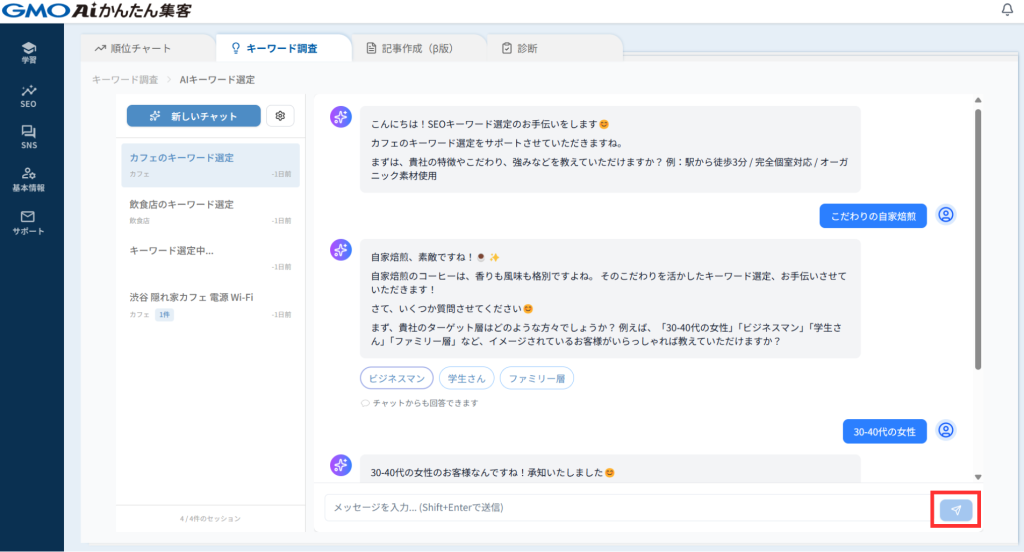Image resolution: width=1024 pixels, height=552 pixels.
Task: Select the ファミリー層 answer chip
Action: [536, 378]
